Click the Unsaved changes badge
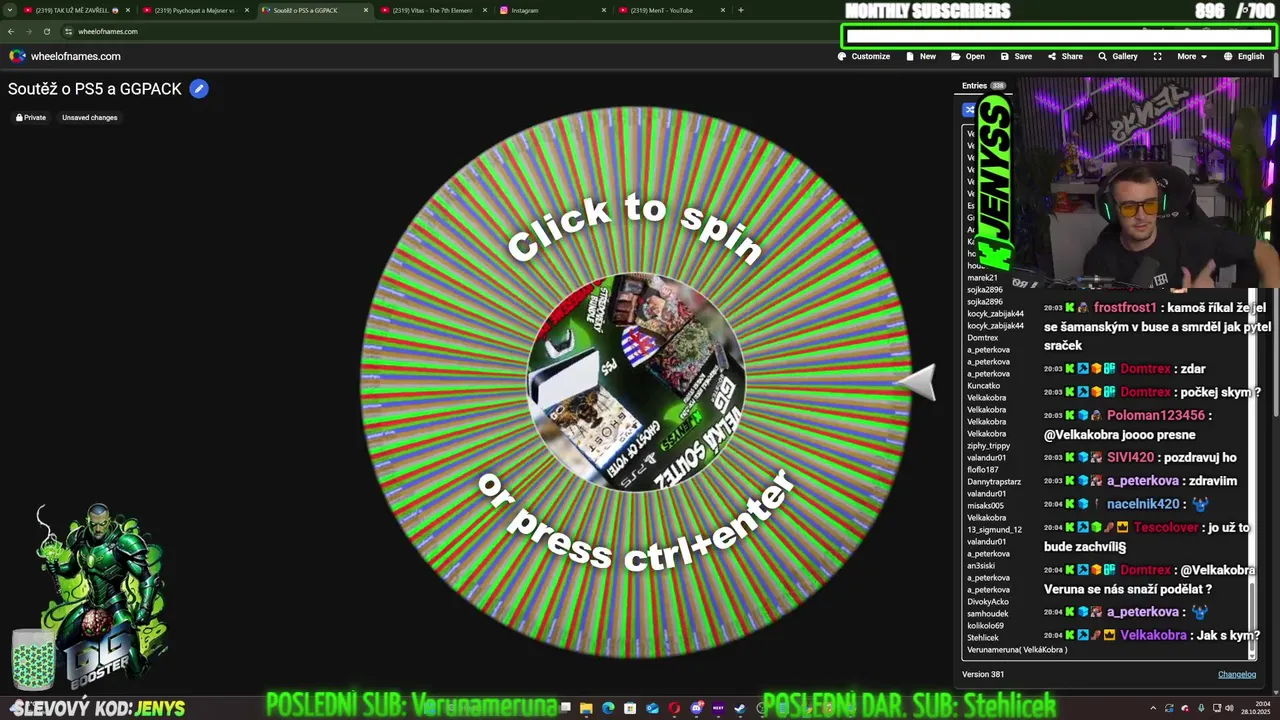Image resolution: width=1280 pixels, height=720 pixels. (x=90, y=117)
